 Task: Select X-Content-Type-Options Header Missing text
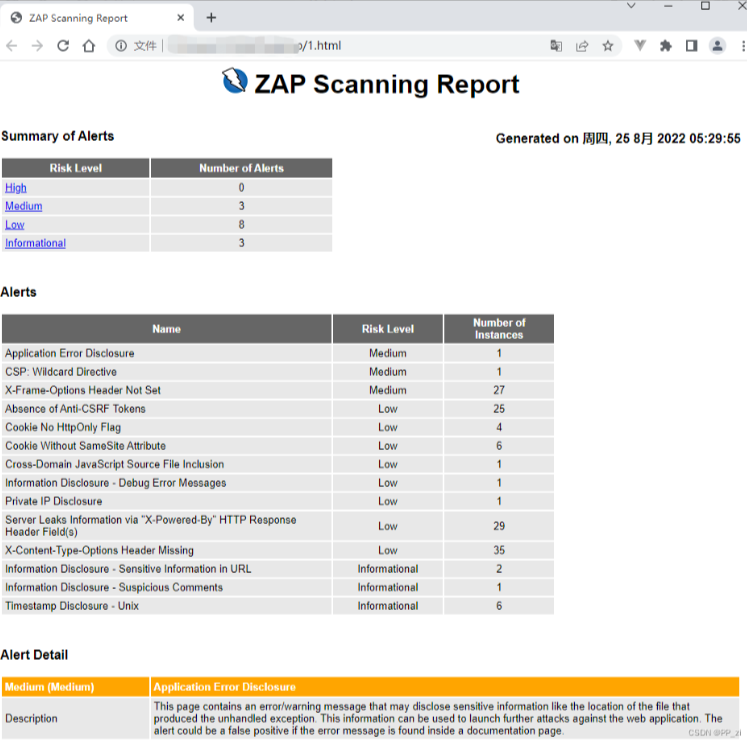(99, 550)
